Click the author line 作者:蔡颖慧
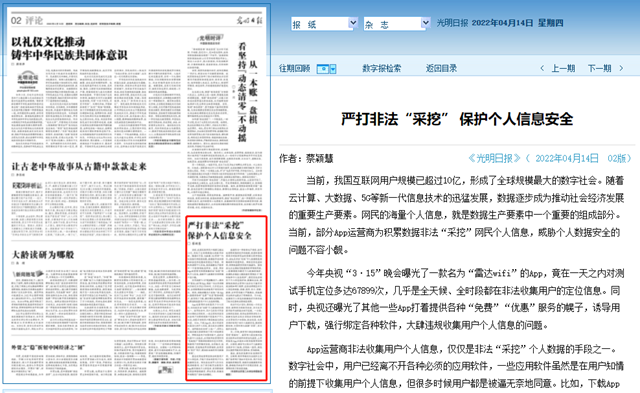 coord(306,158)
